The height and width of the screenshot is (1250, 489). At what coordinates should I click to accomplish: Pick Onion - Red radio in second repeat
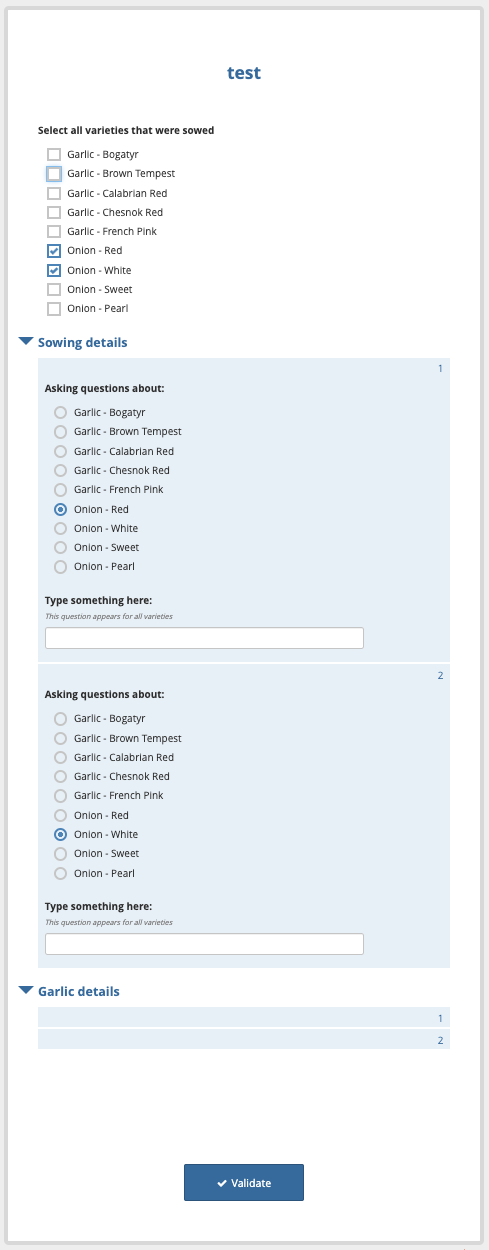pyautogui.click(x=61, y=815)
